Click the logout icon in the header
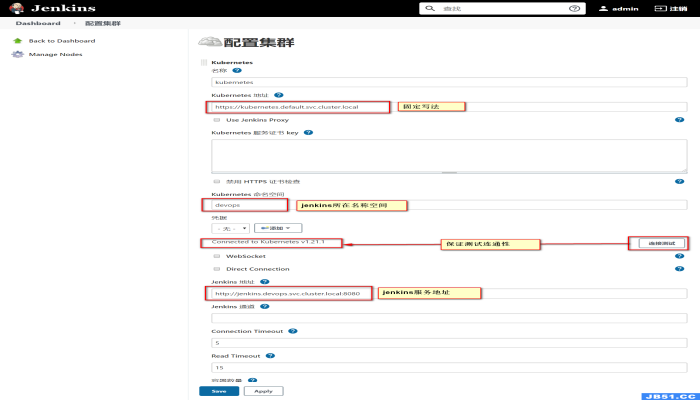The image size is (700, 400). [x=660, y=8]
